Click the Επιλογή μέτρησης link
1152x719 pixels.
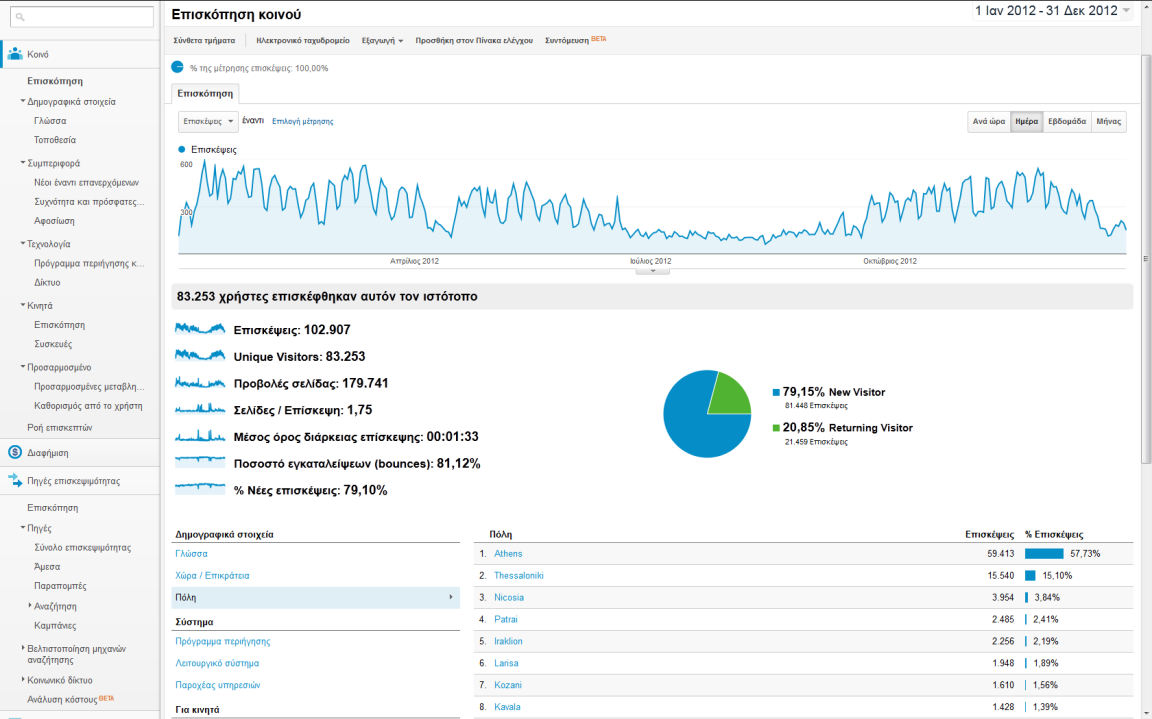click(303, 121)
